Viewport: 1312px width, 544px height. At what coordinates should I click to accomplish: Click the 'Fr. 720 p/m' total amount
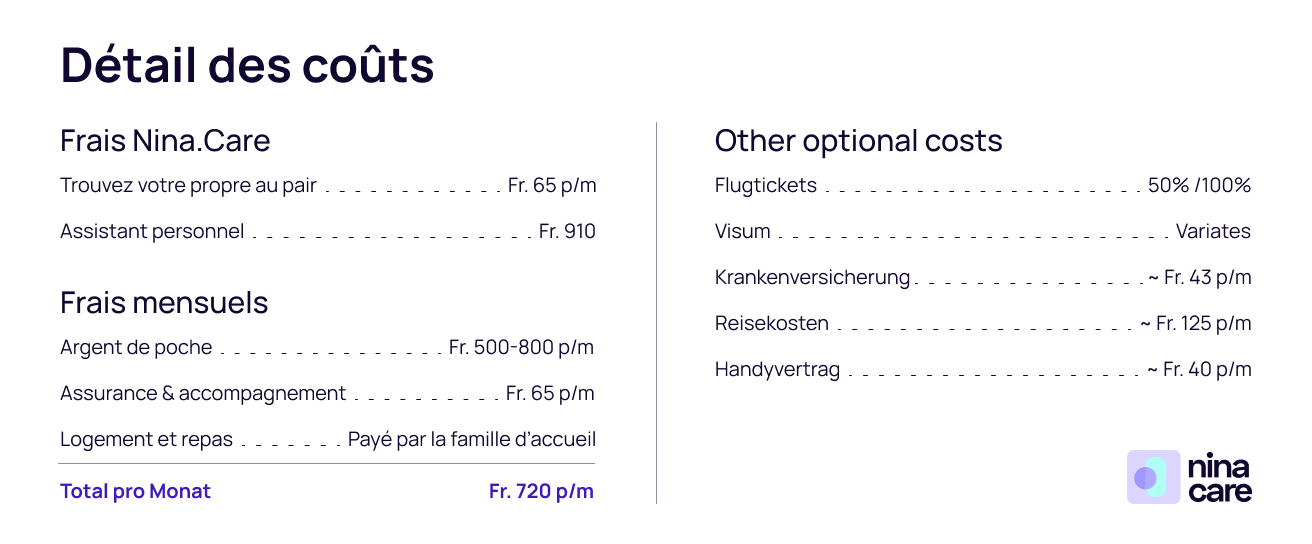click(541, 491)
